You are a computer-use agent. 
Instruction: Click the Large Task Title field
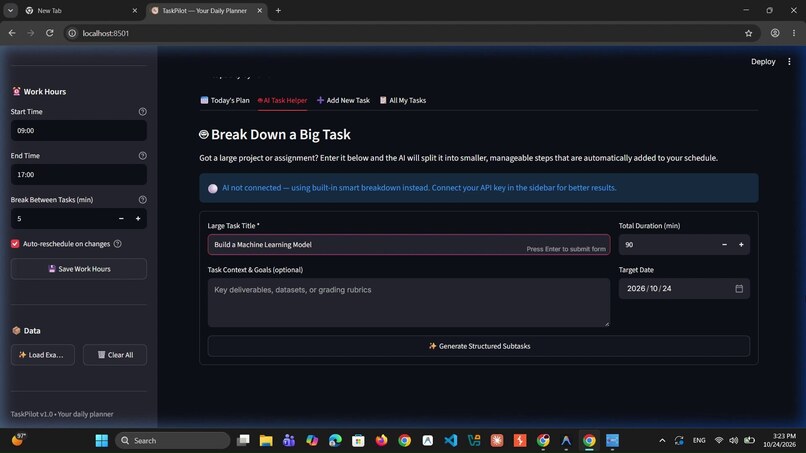[409, 245]
